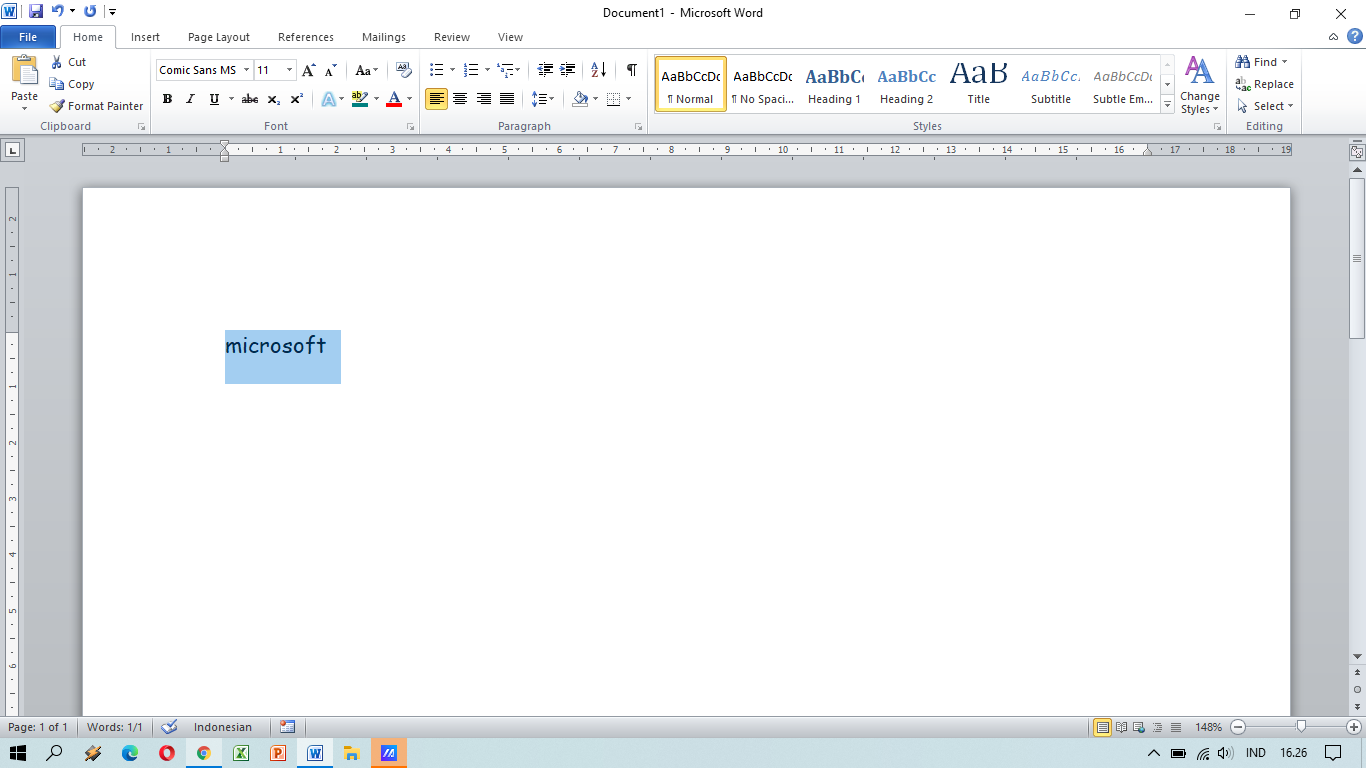Toggle the ruler button above scrollbar

pos(1357,153)
